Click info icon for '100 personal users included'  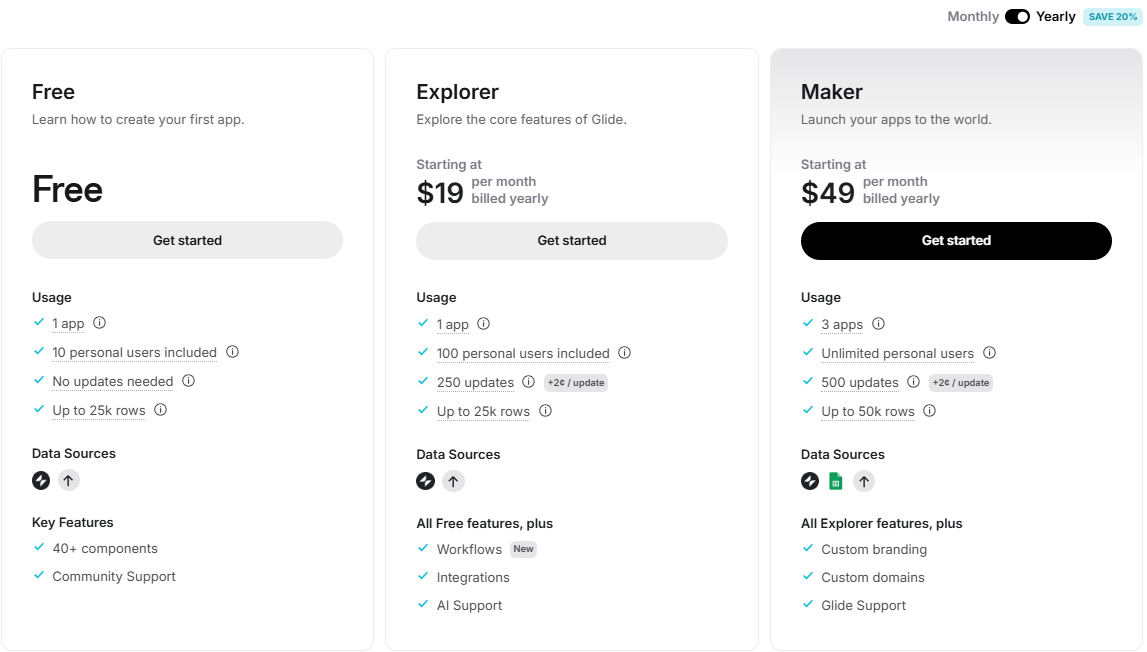coord(625,353)
